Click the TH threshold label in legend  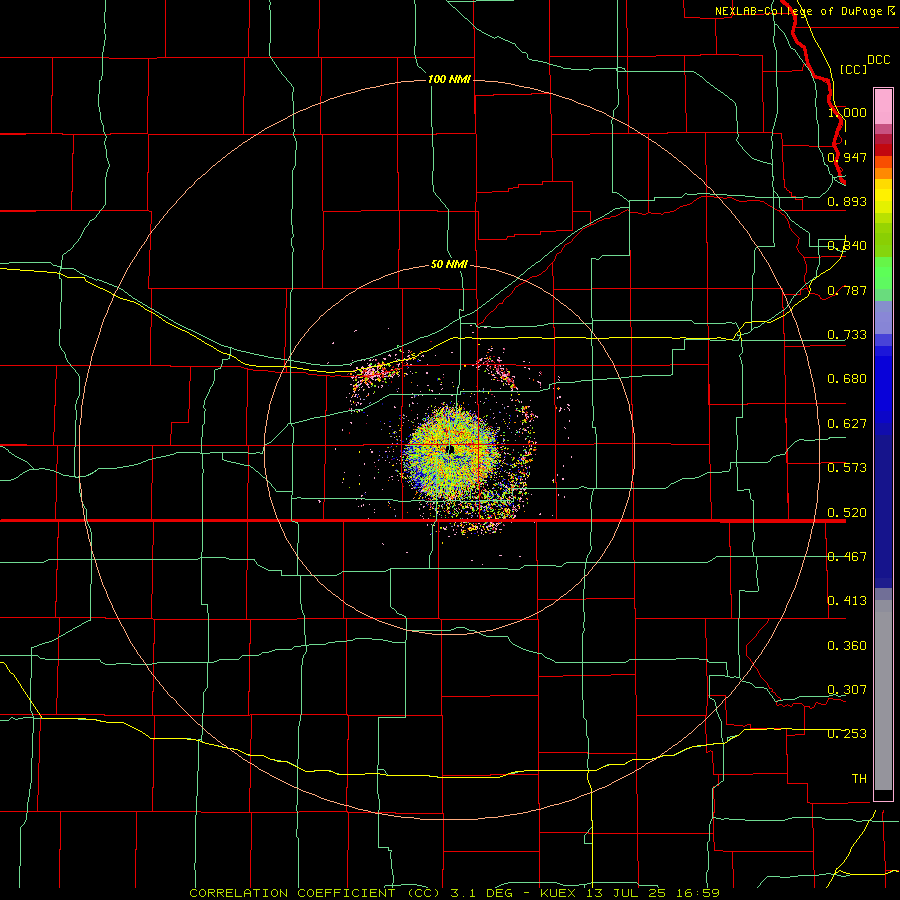click(859, 779)
